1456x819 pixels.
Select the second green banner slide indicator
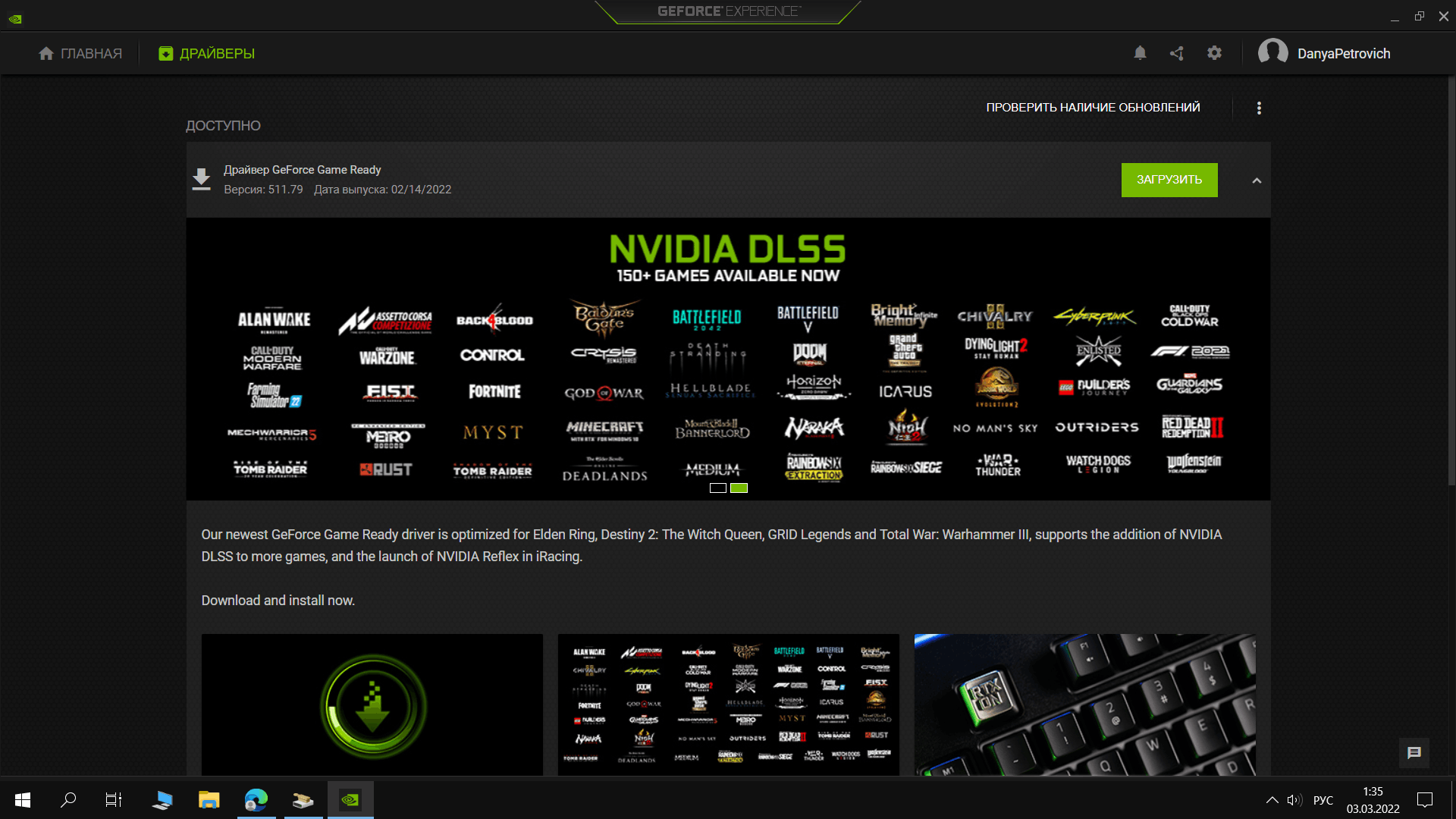(739, 488)
